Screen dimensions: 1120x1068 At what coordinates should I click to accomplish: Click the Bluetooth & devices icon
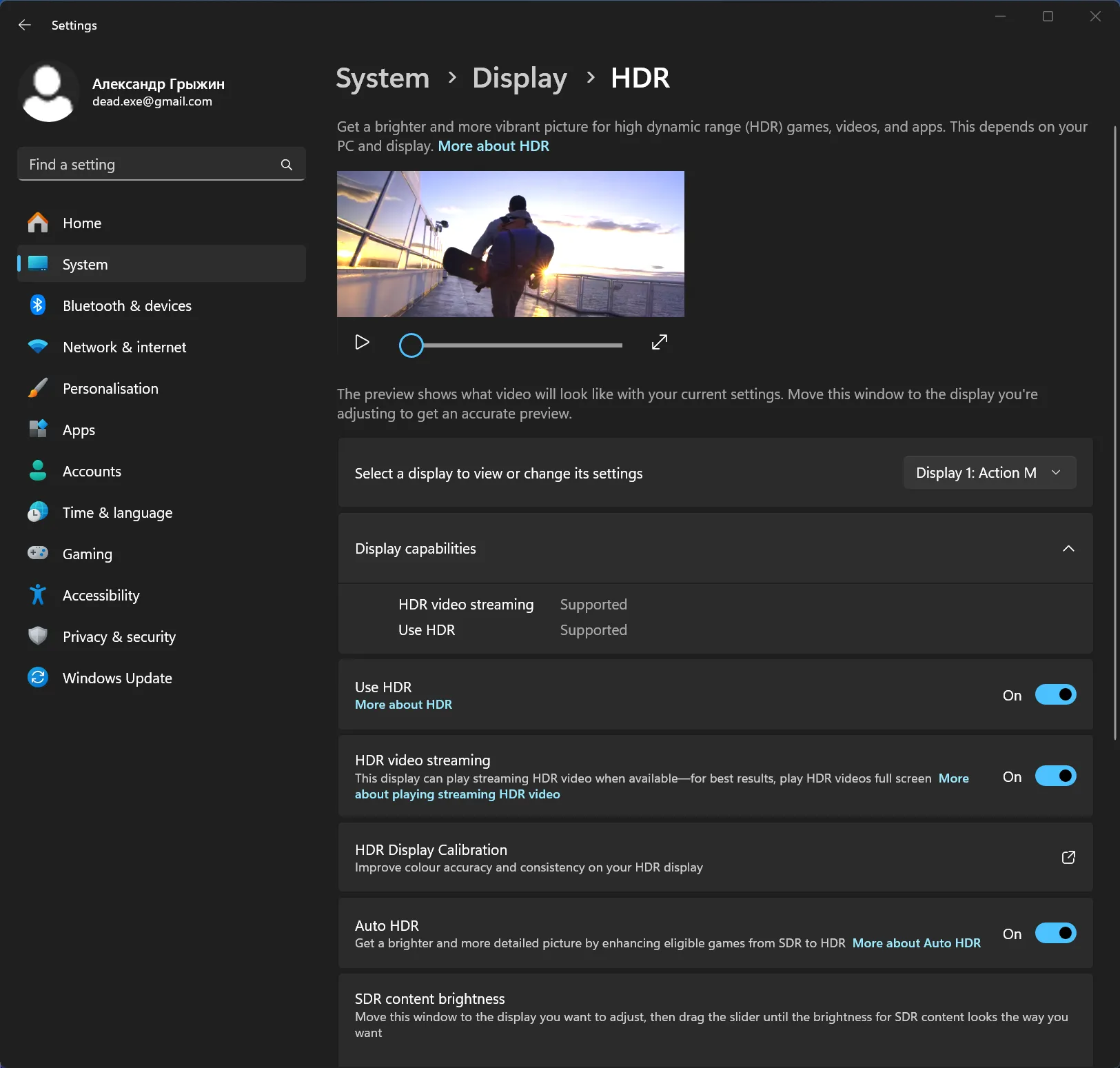click(38, 305)
